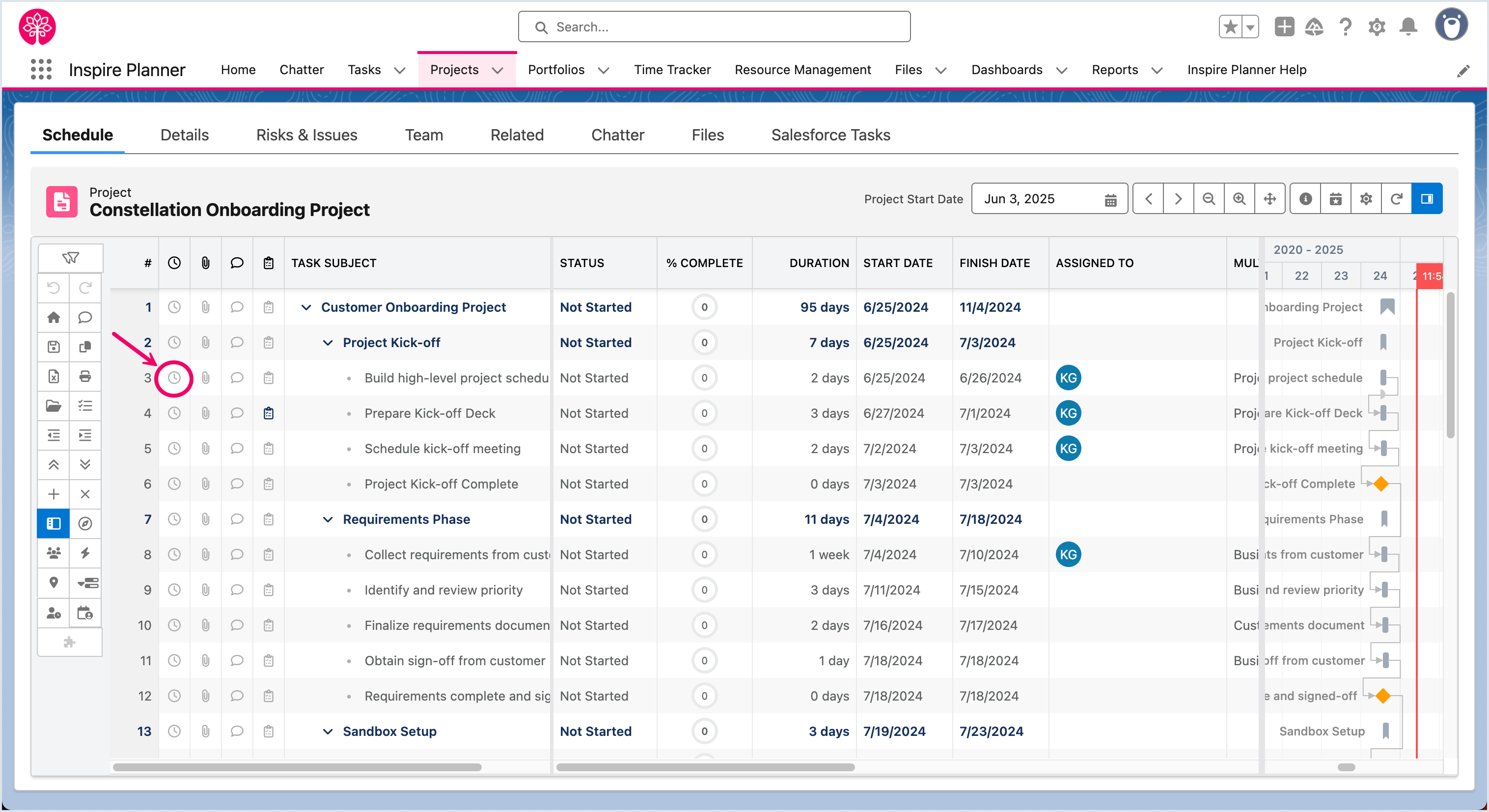Click the indent task icon
This screenshot has height=812, width=1489.
pyautogui.click(x=85, y=435)
